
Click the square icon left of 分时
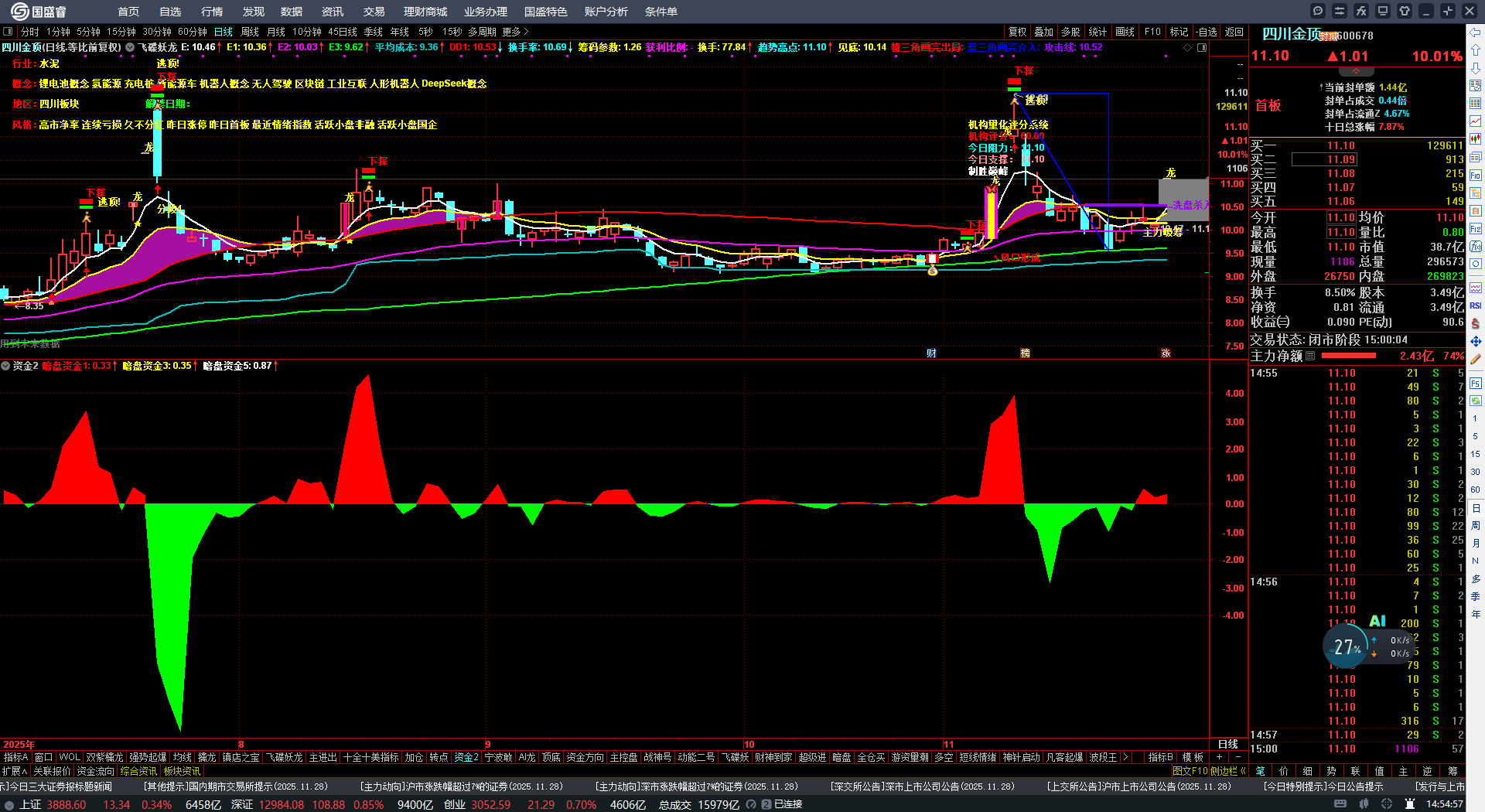point(8,32)
